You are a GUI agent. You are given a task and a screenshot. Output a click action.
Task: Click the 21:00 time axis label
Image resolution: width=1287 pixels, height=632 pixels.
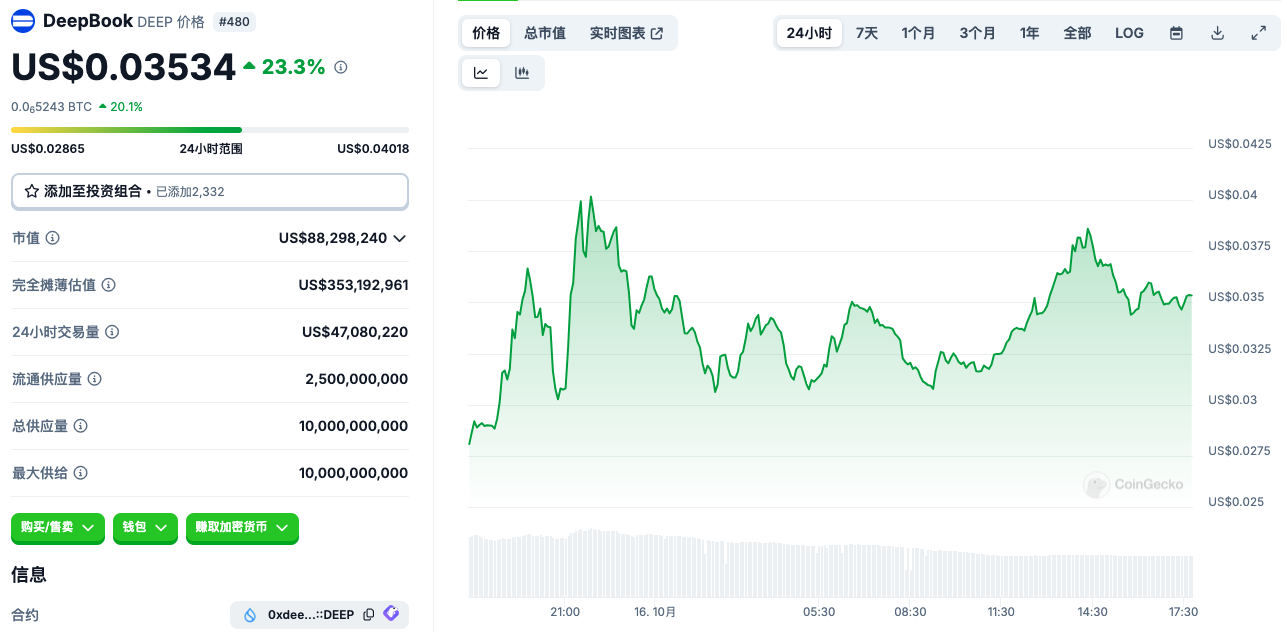tap(565, 612)
